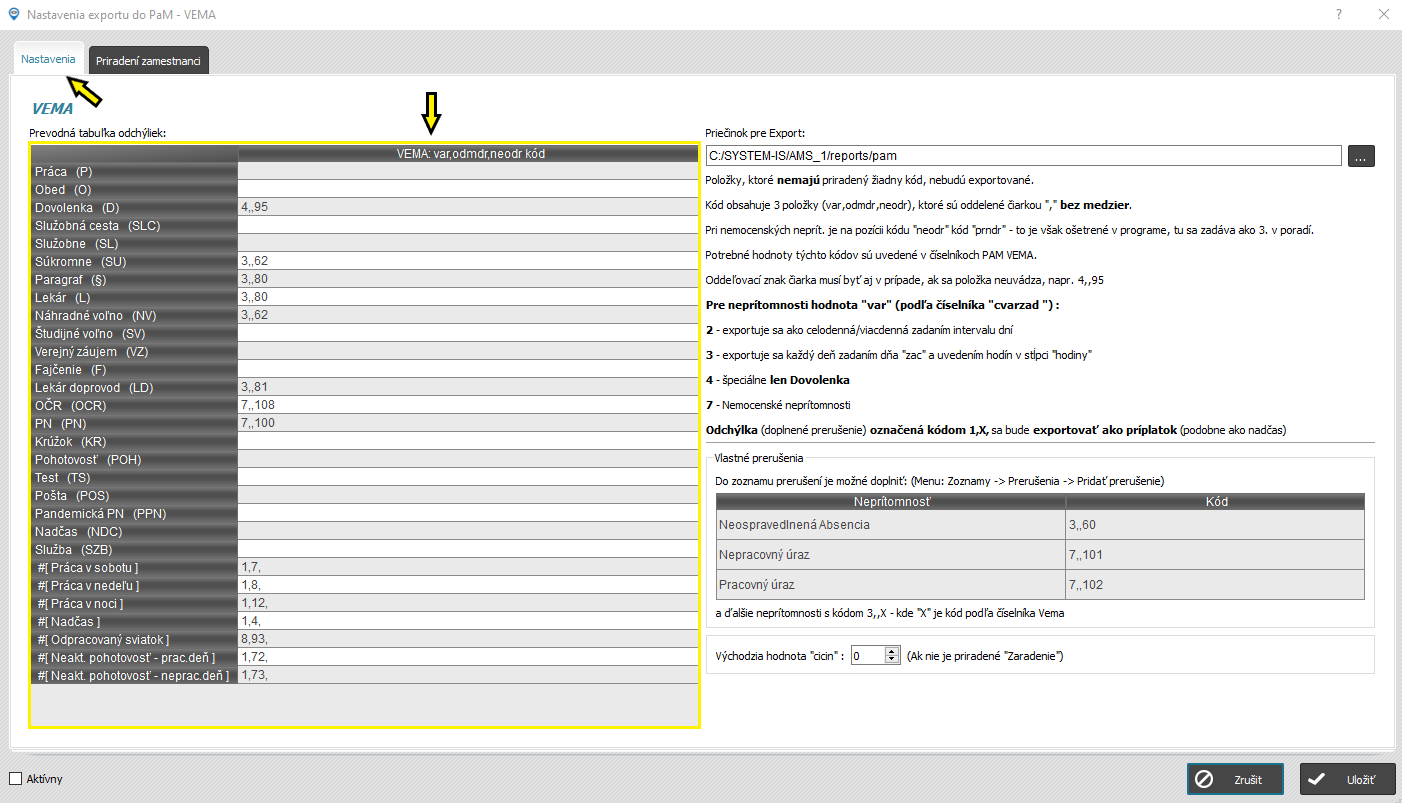Click the Pandemická PN (PPN) row label
Image resolution: width=1402 pixels, height=803 pixels.
(134, 513)
